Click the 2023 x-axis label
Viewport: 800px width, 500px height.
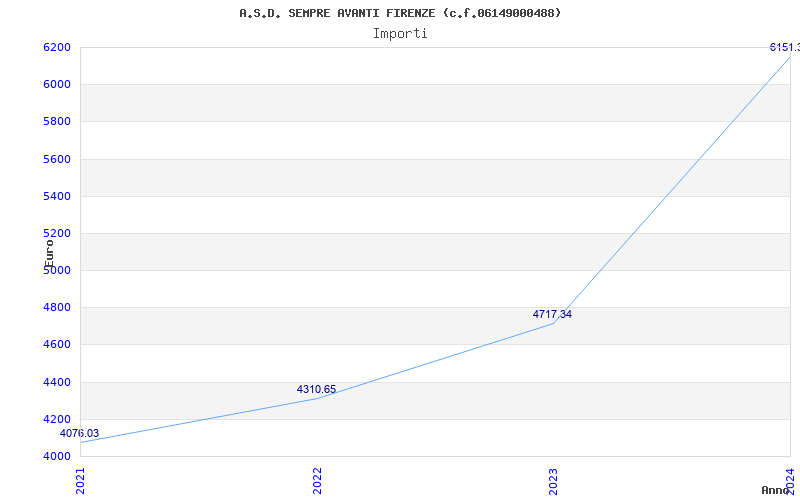[554, 481]
